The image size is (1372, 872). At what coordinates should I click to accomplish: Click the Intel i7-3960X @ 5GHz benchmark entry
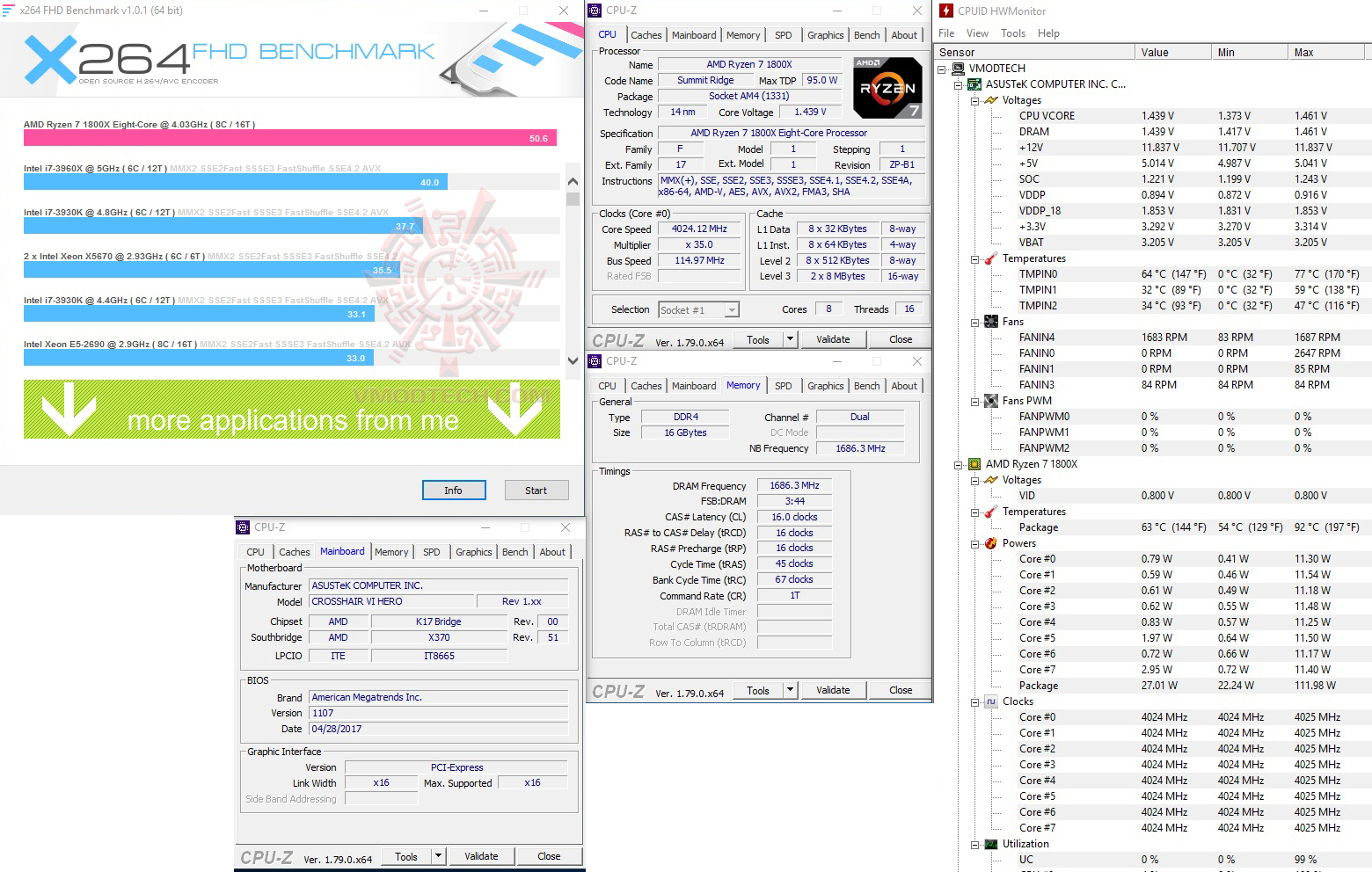click(292, 176)
